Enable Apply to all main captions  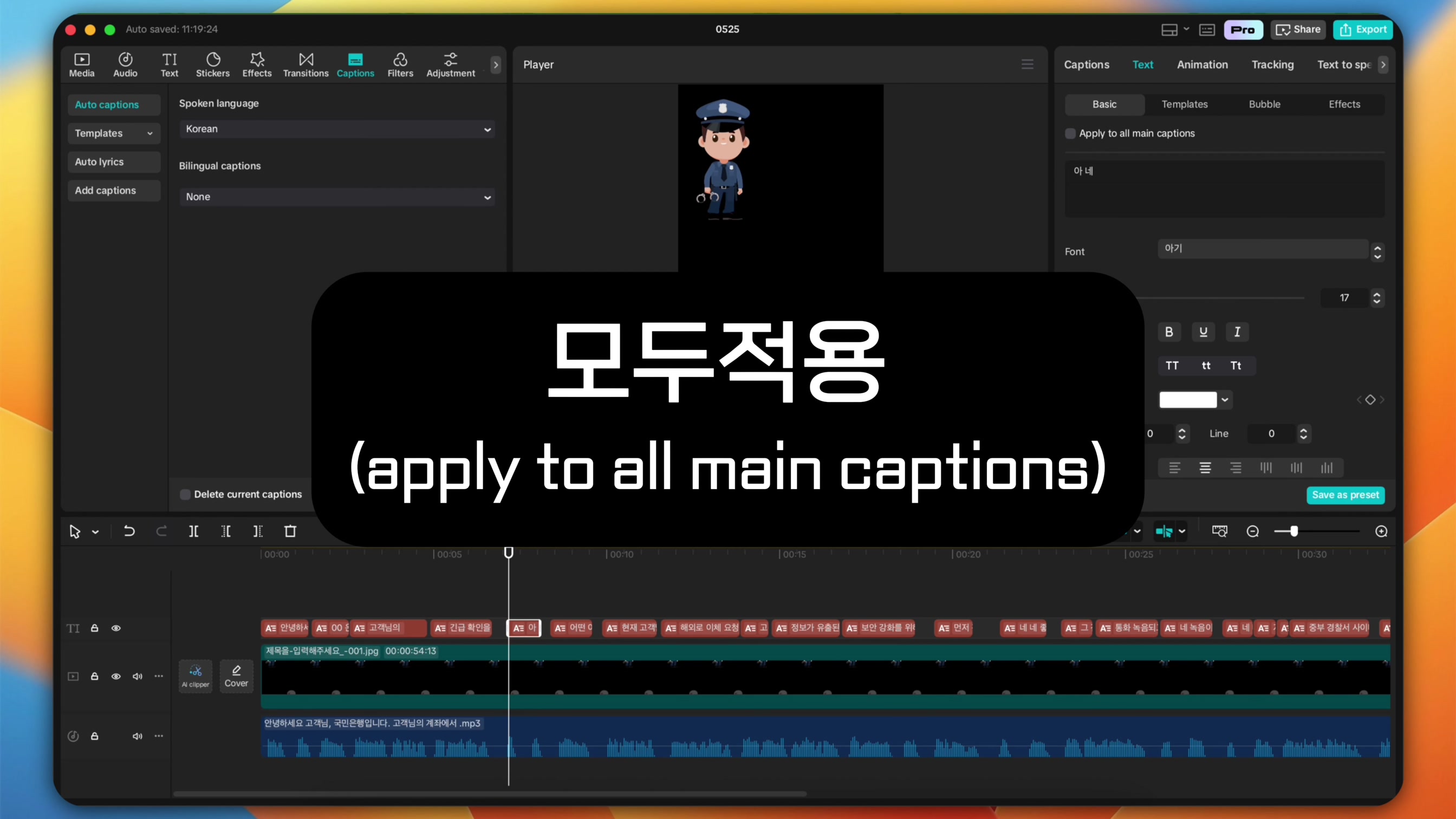click(x=1070, y=133)
